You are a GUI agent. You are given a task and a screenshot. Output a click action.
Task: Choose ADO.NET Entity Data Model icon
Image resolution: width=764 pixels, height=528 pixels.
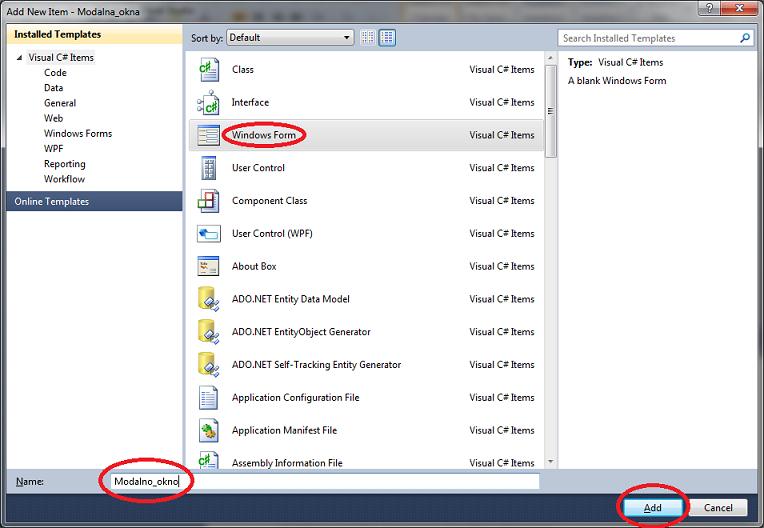pos(208,299)
